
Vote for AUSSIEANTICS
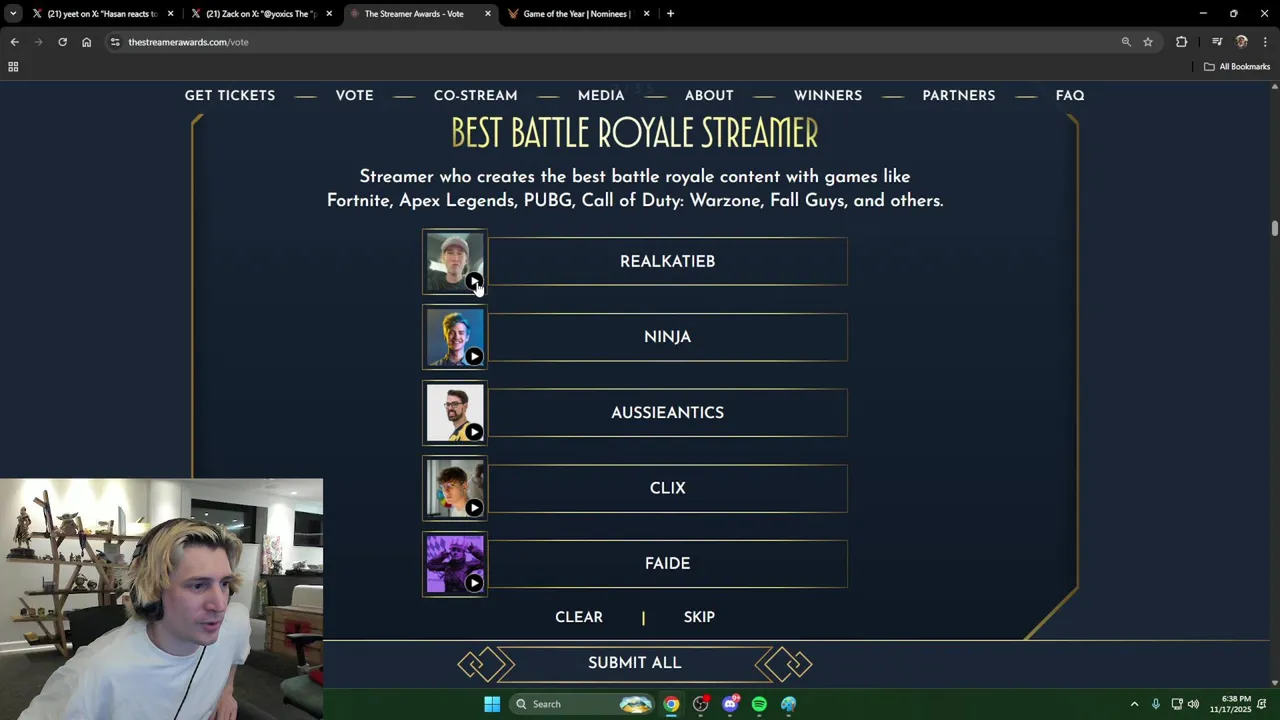pyautogui.click(x=667, y=412)
